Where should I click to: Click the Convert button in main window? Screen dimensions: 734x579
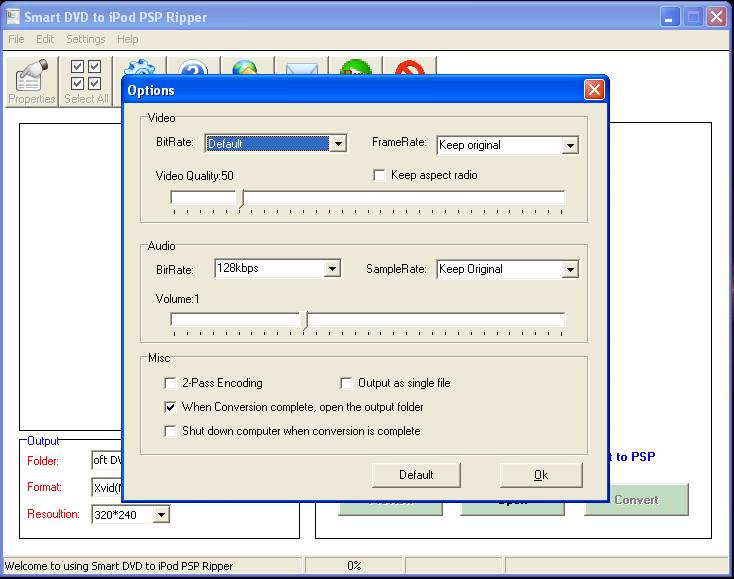click(636, 500)
